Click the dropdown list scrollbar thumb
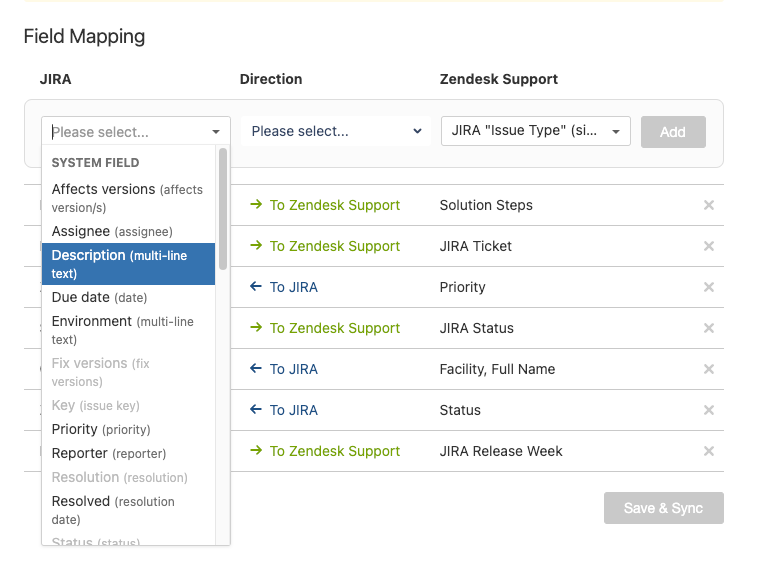783x581 pixels. 223,209
